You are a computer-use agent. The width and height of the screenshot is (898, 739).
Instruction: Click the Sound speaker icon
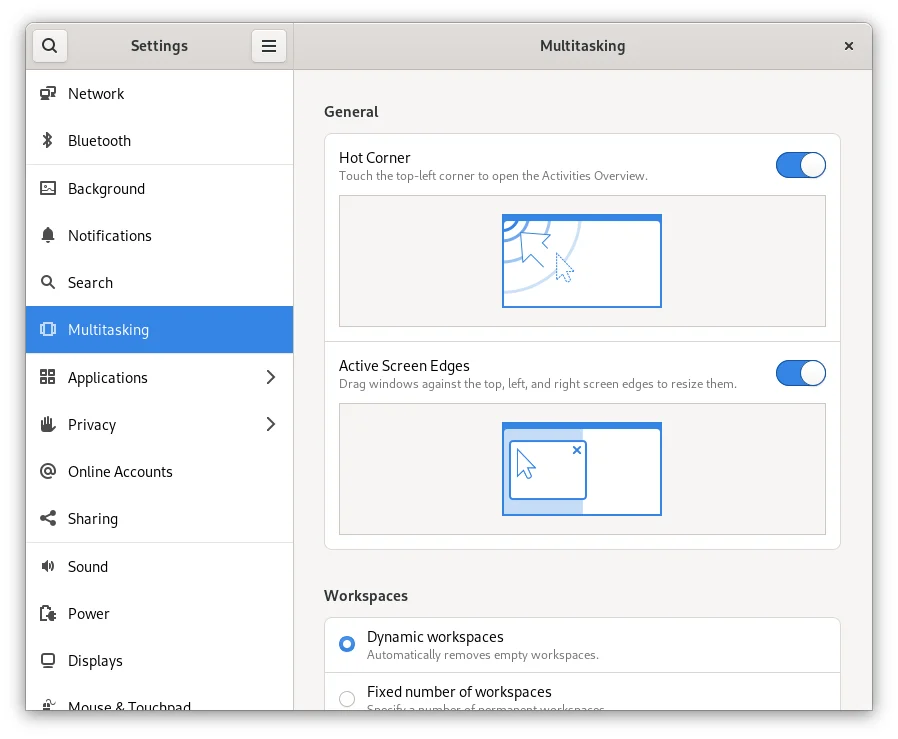pos(47,566)
